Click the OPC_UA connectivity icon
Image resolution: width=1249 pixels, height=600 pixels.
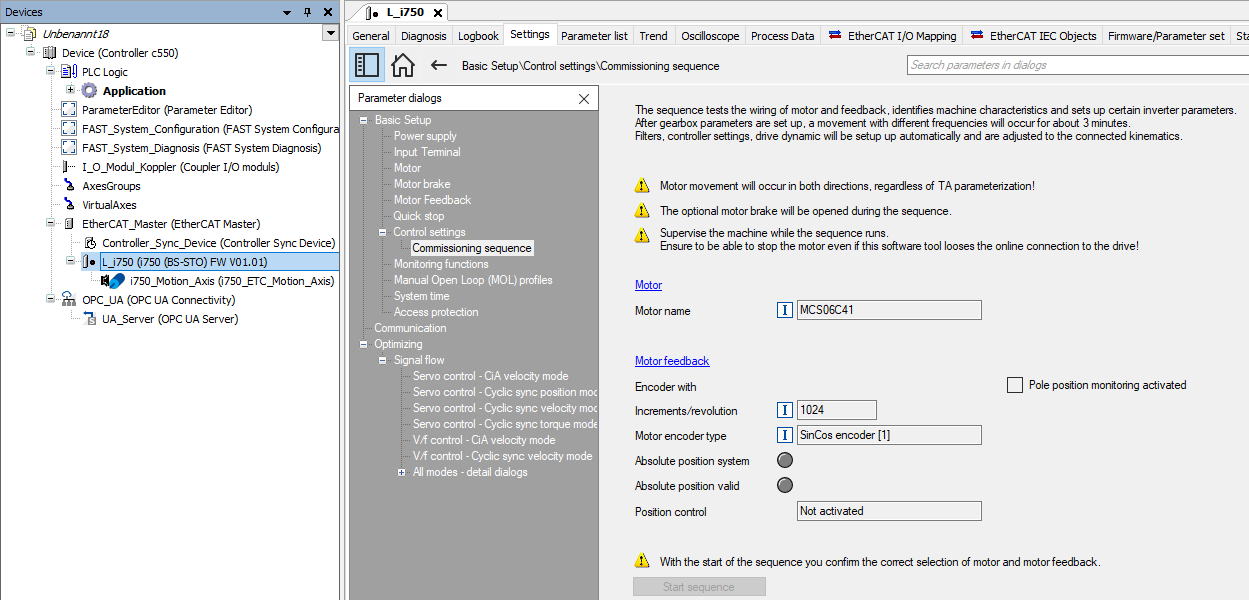point(68,300)
